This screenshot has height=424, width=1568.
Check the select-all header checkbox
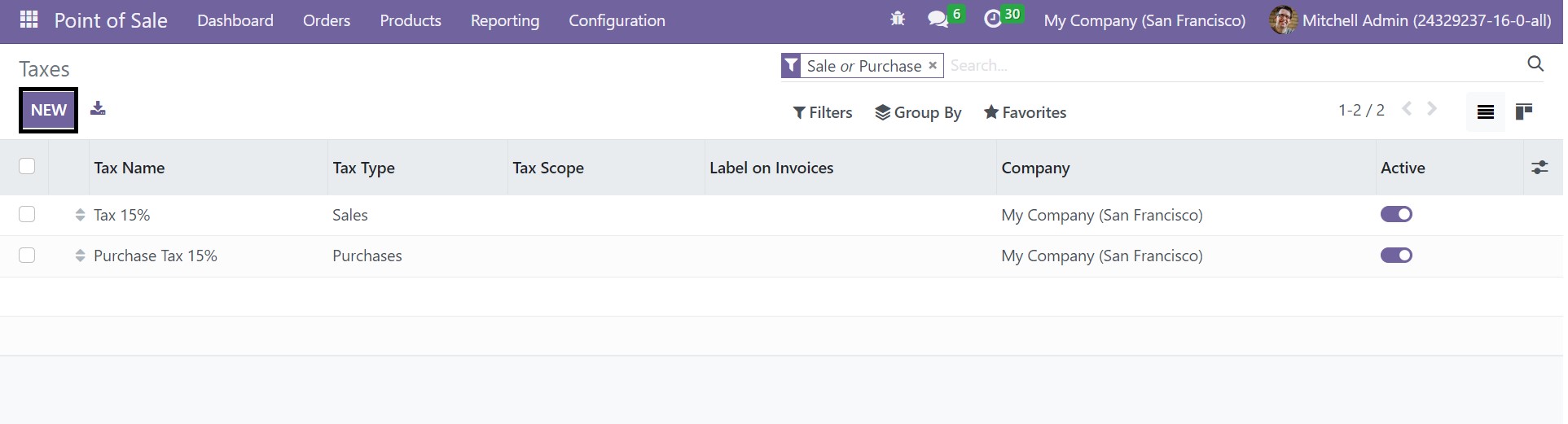[x=27, y=167]
